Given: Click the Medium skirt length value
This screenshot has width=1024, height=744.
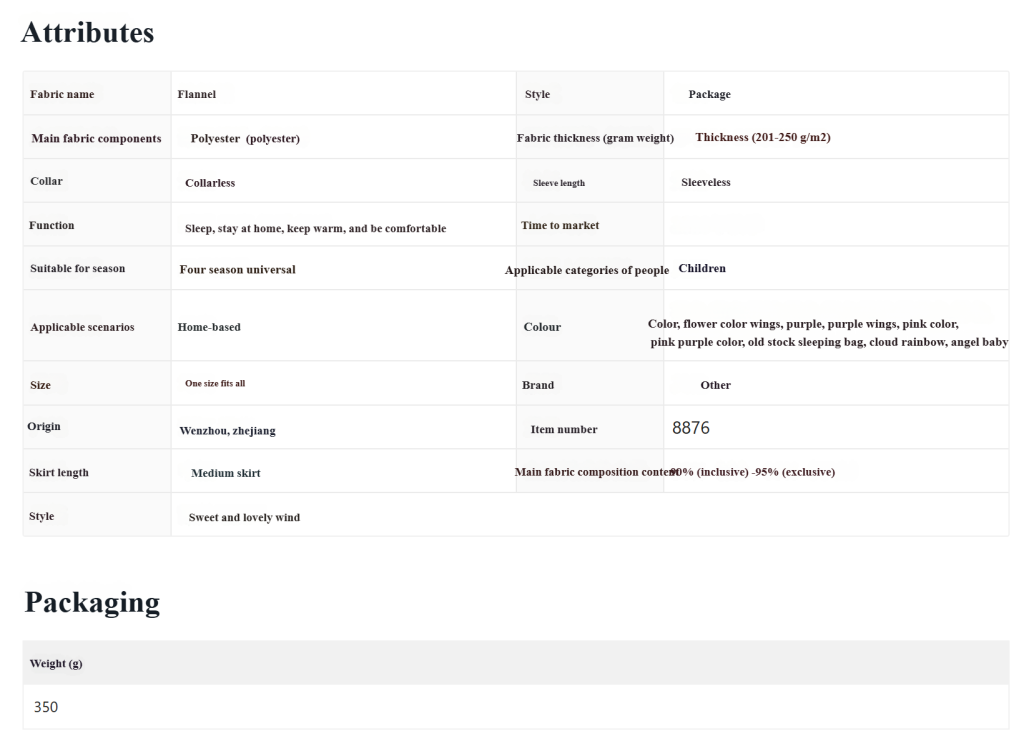Looking at the screenshot, I should (226, 473).
